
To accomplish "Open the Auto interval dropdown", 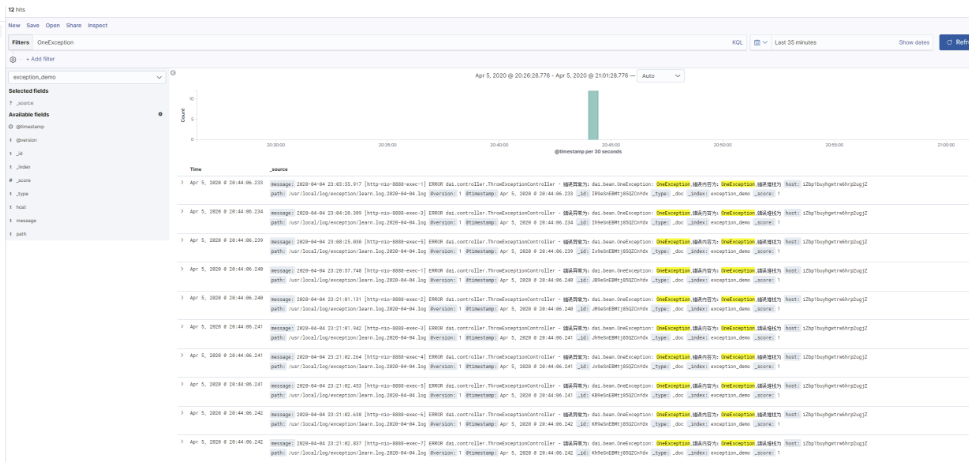I will point(661,75).
